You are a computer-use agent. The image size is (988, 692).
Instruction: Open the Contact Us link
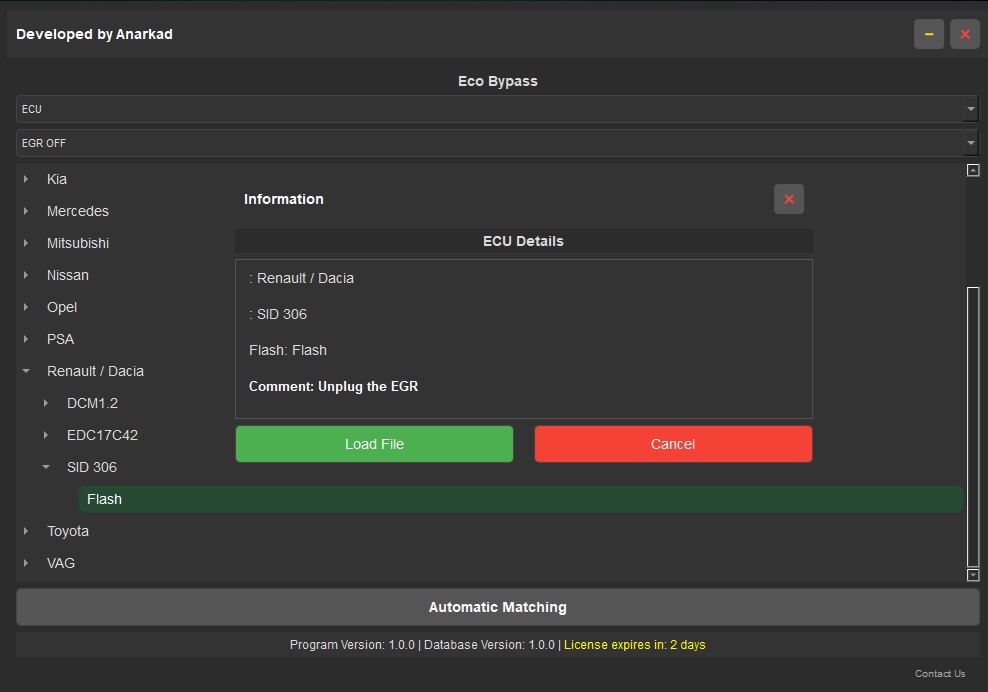(x=939, y=674)
